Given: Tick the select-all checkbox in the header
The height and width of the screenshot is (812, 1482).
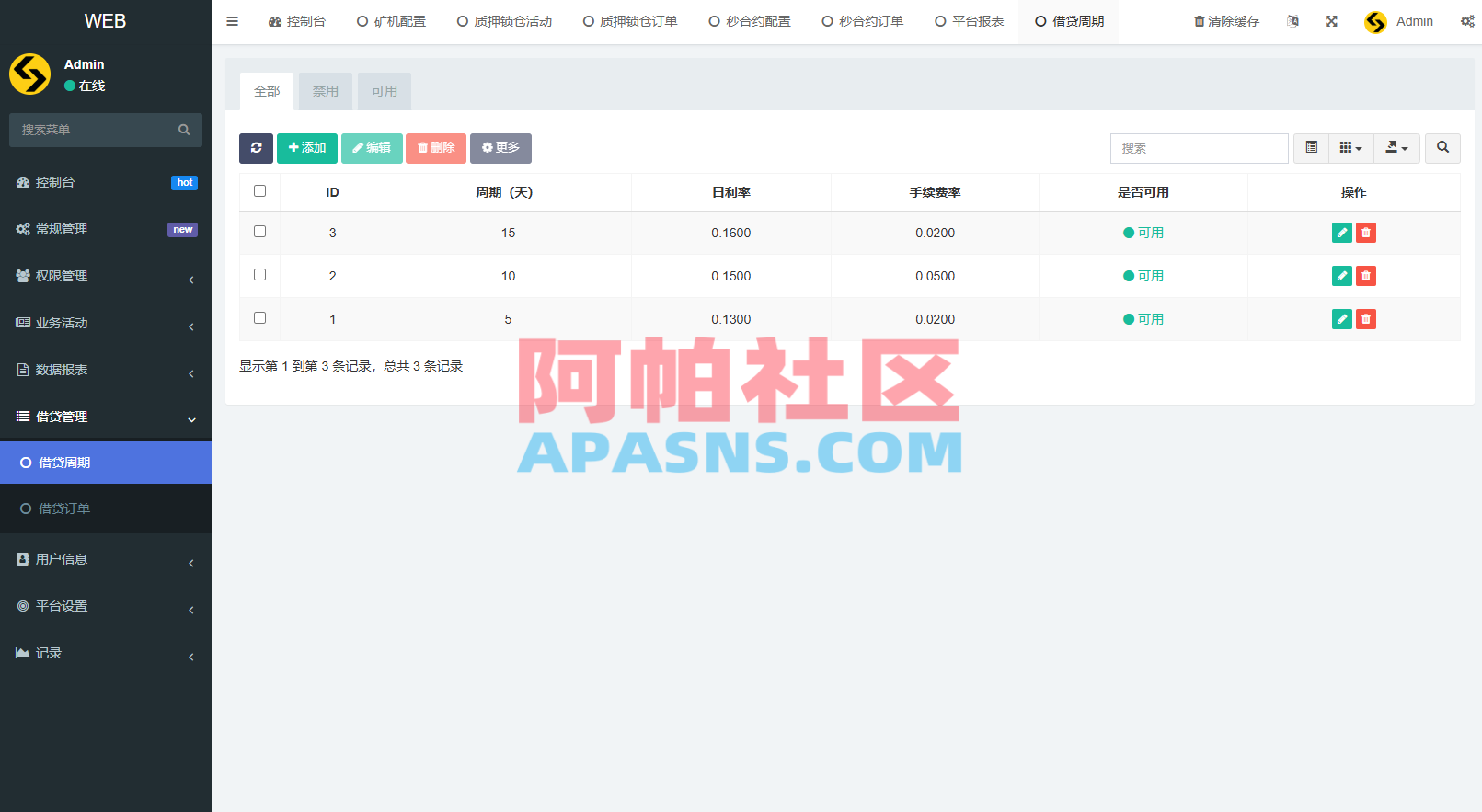Looking at the screenshot, I should point(259,191).
